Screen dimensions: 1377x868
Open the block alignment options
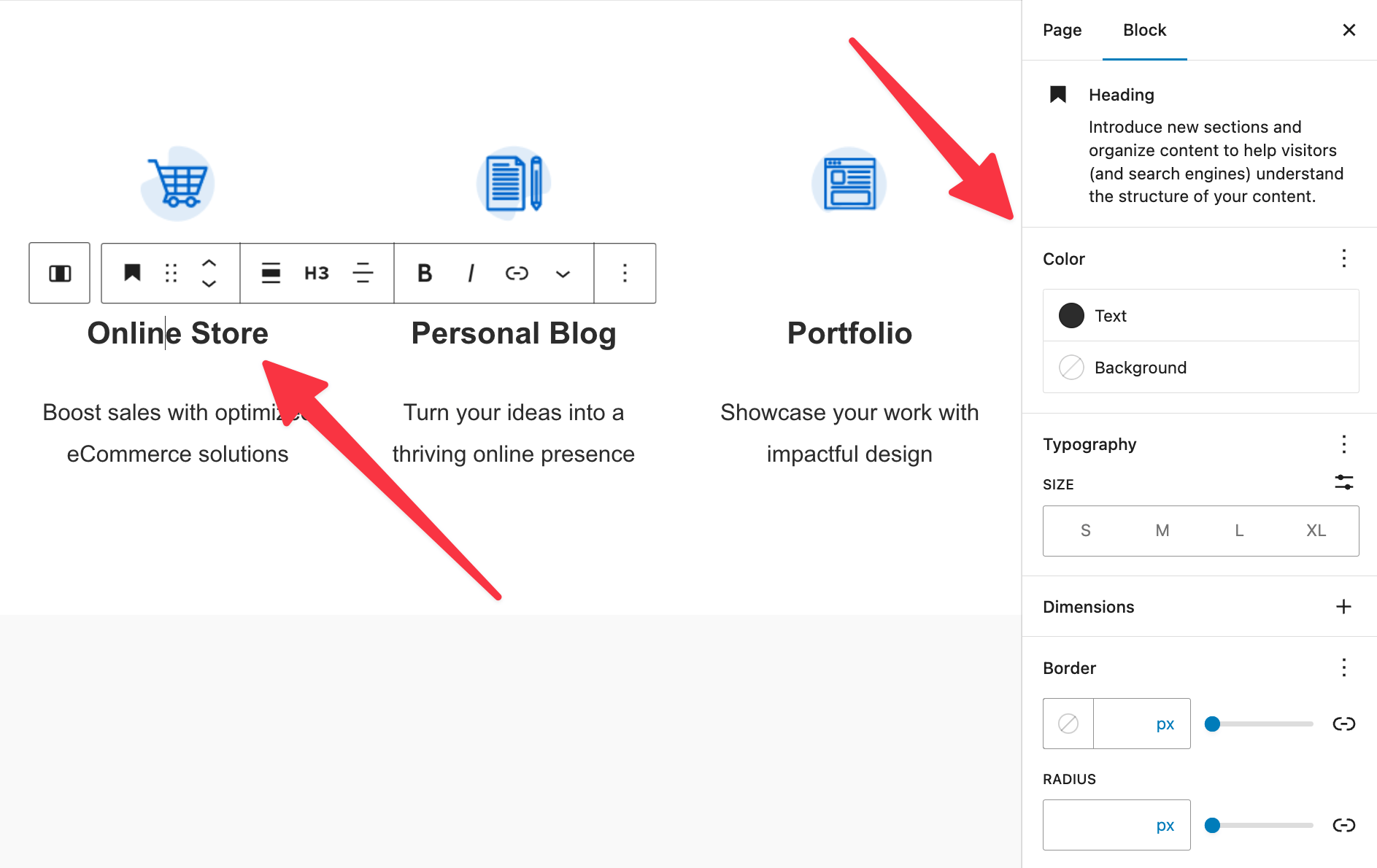pyautogui.click(x=271, y=274)
